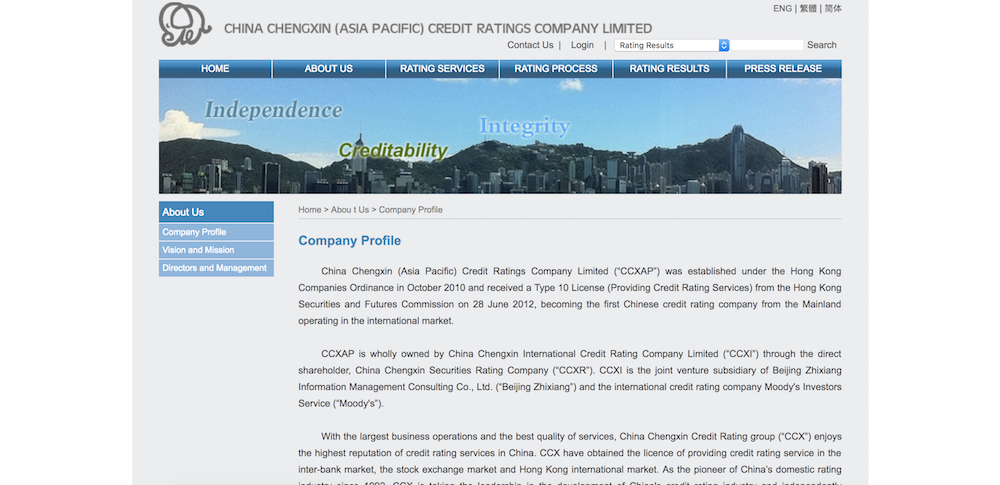Click Home in the breadcrumb trail
Screen dimensions: 1000x485
pos(309,210)
